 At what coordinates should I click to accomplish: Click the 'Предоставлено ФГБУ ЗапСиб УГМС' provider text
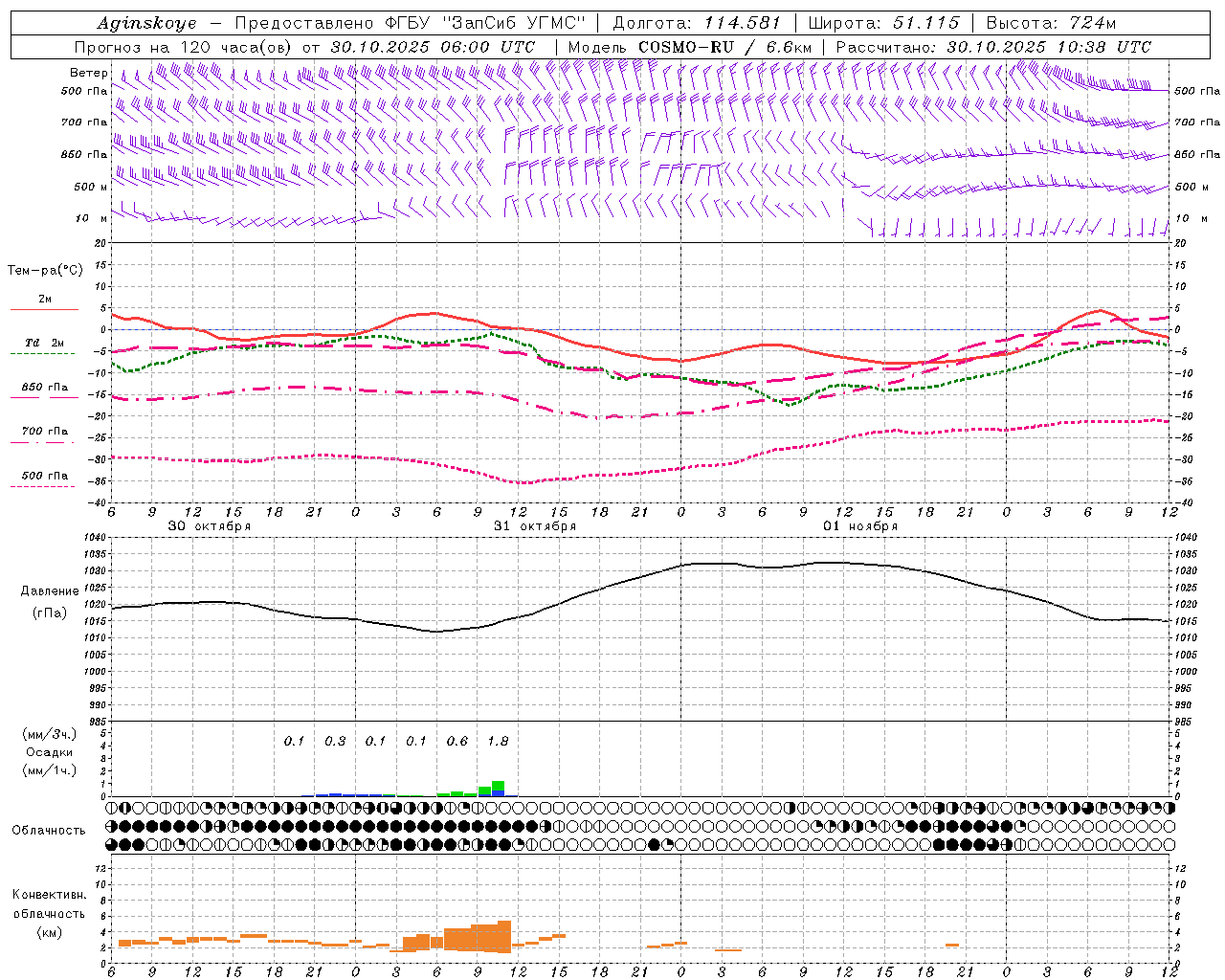410,23
